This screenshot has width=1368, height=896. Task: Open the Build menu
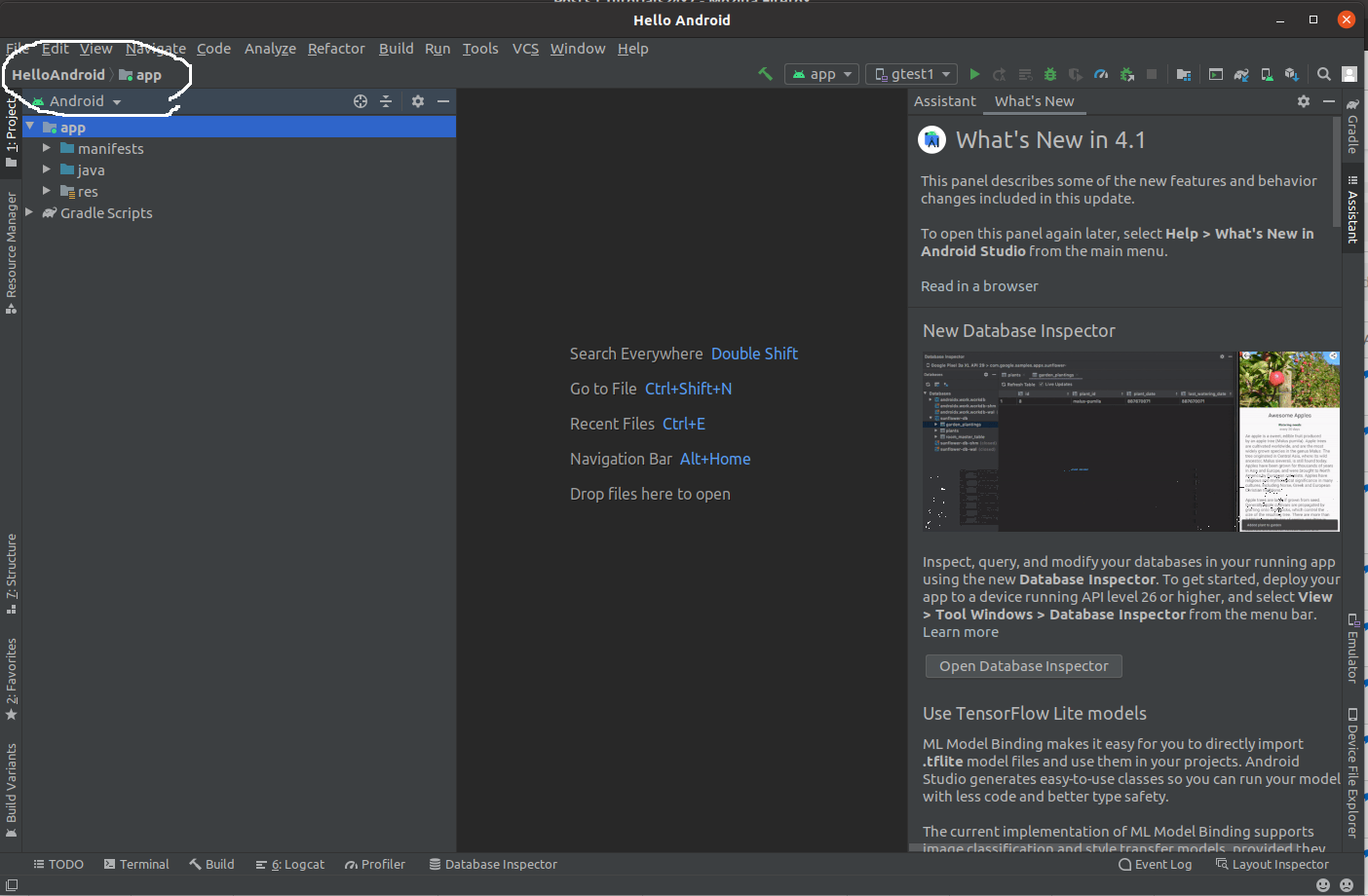point(396,49)
